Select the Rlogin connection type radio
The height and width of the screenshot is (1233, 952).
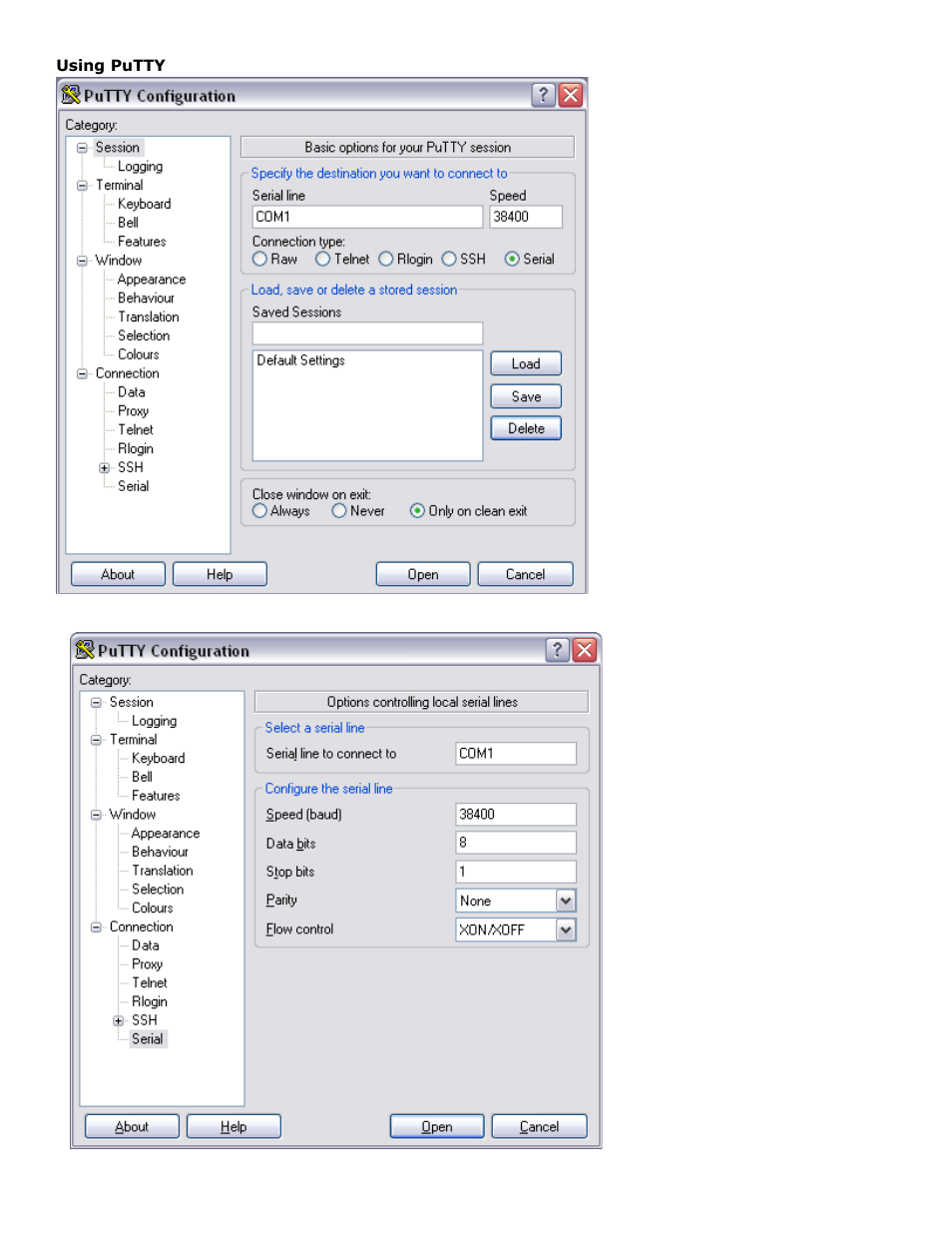[386, 259]
